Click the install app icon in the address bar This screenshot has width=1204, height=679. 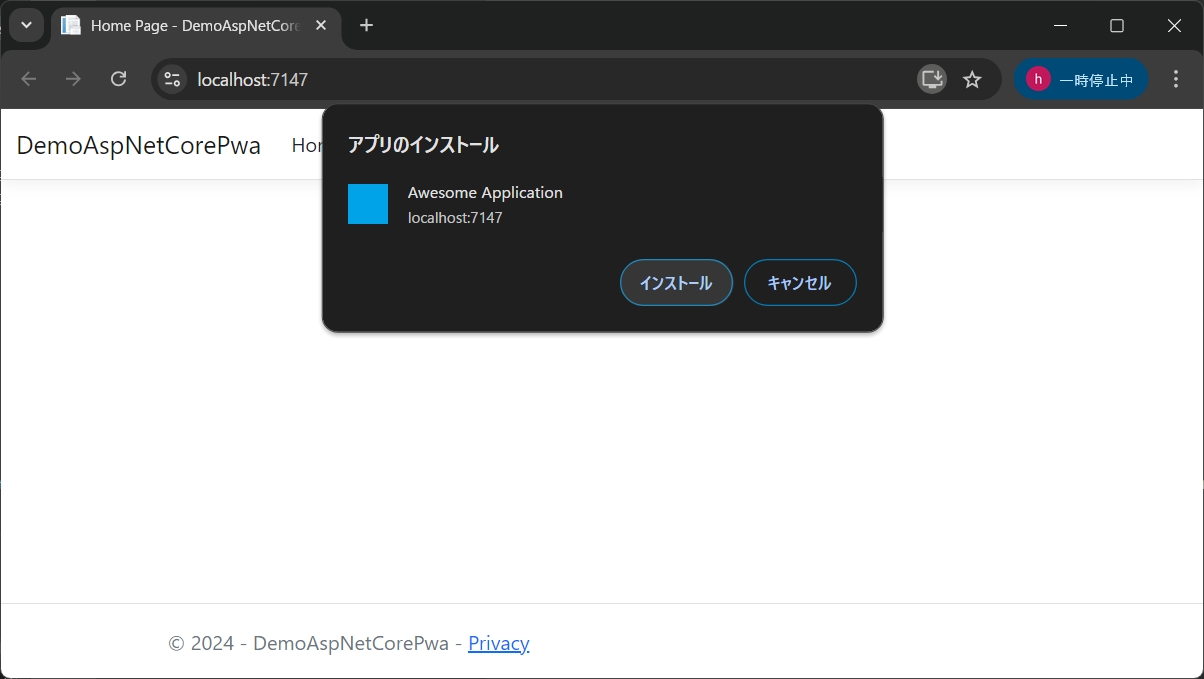[932, 79]
